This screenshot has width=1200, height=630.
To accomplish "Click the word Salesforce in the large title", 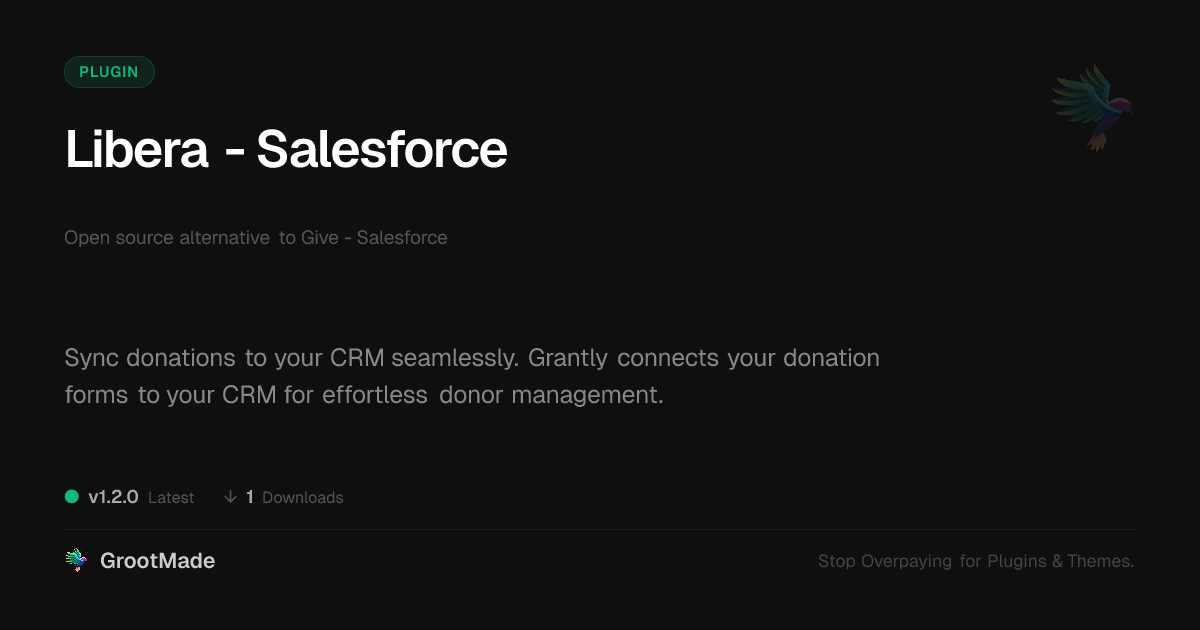I will (382, 150).
